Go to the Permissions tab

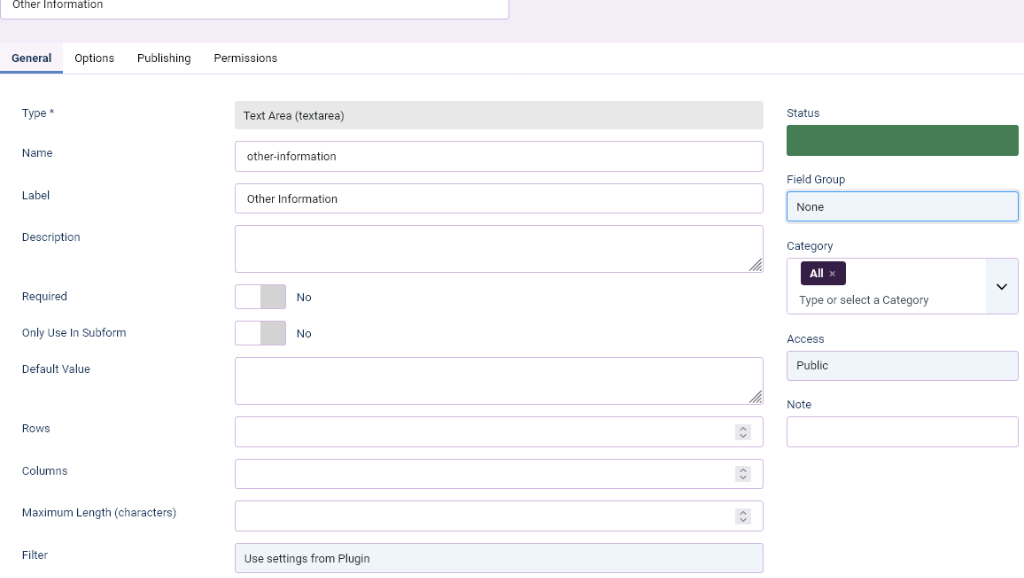(x=245, y=58)
